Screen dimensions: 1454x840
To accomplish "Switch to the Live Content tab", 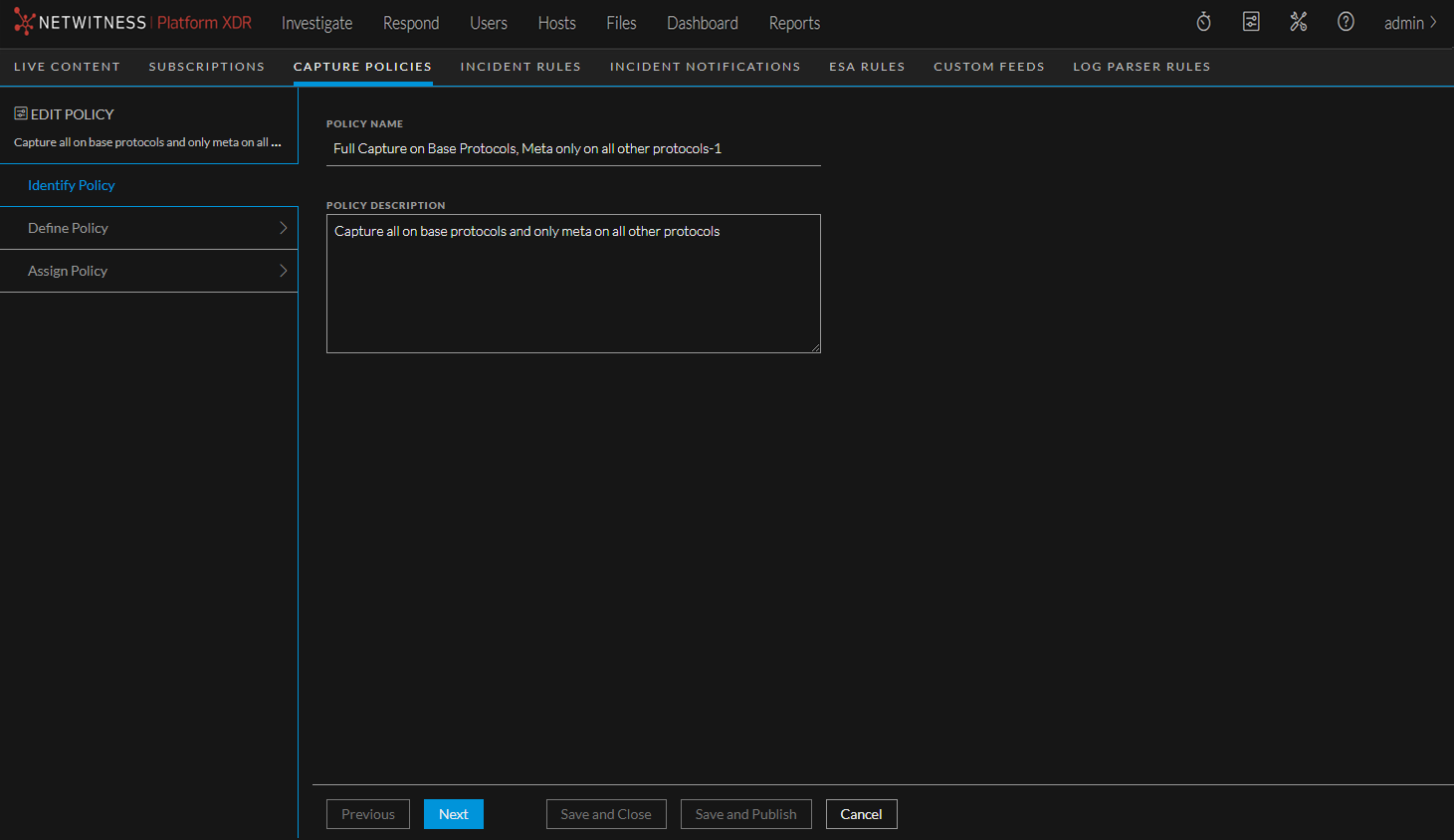I will [67, 67].
